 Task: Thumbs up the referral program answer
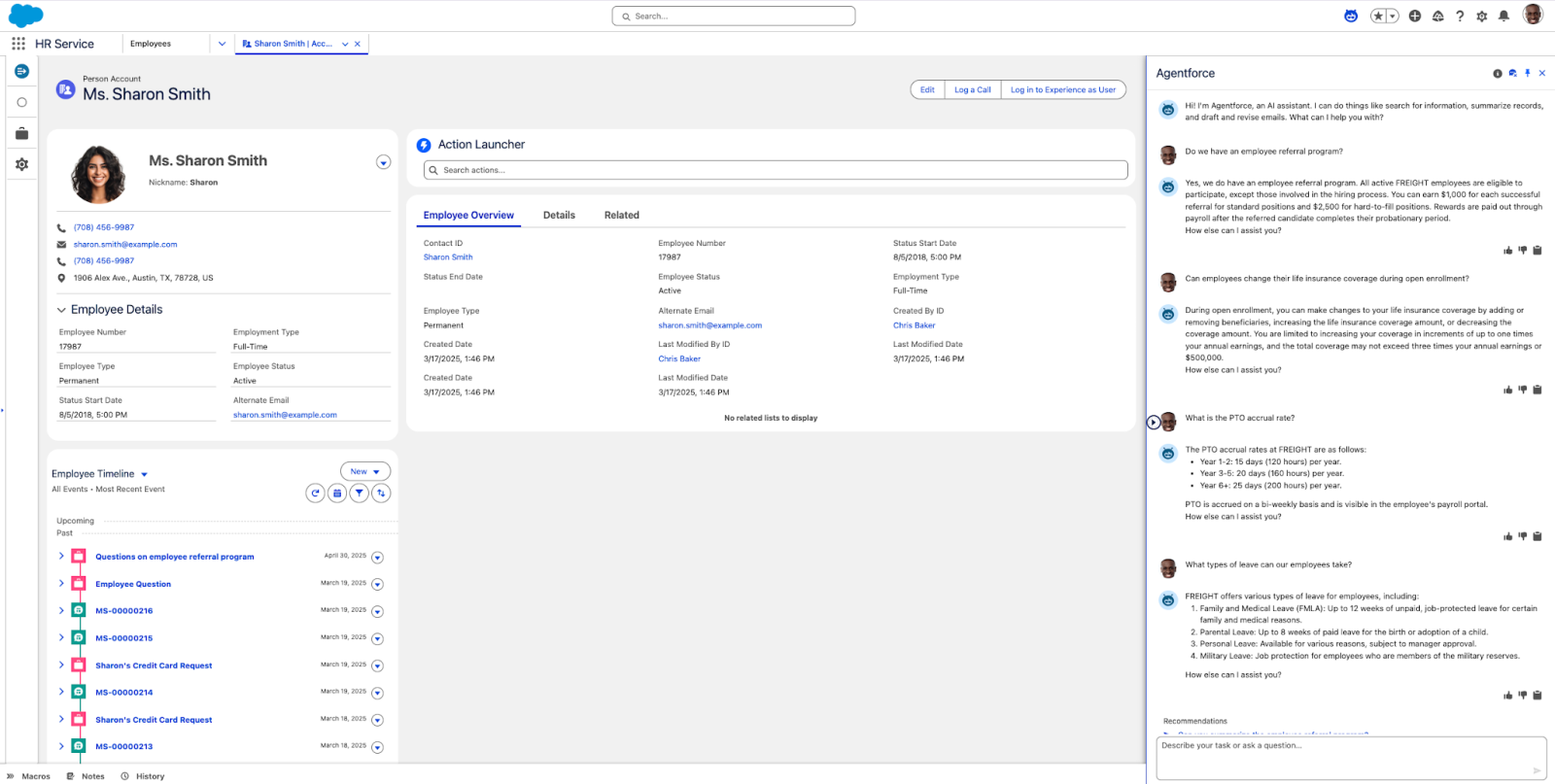point(1508,251)
